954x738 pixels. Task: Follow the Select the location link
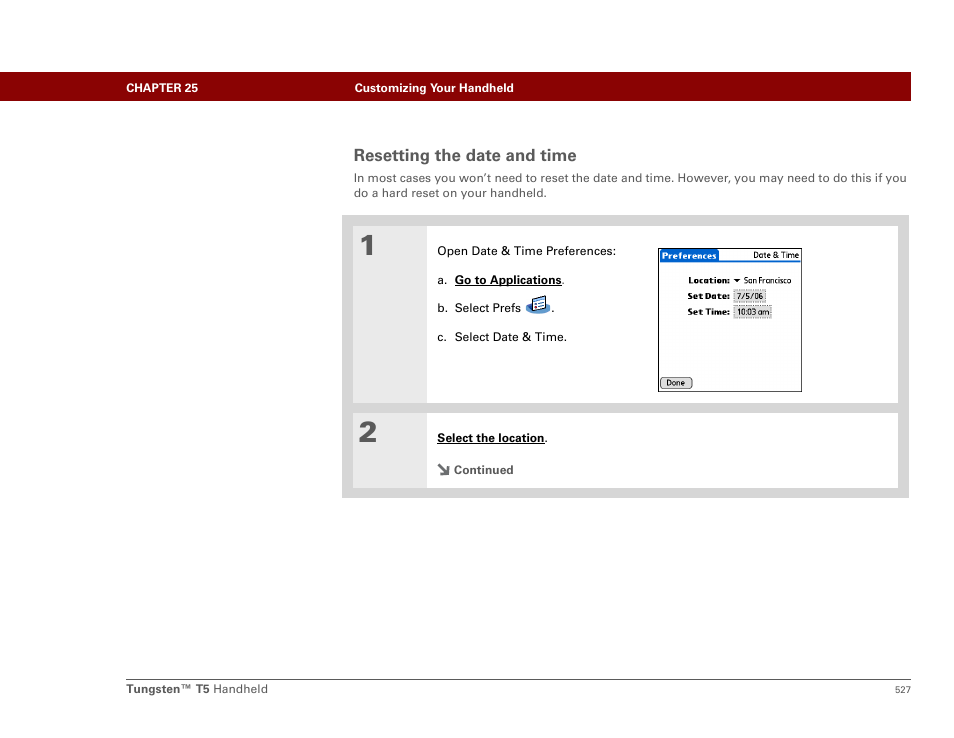[490, 438]
